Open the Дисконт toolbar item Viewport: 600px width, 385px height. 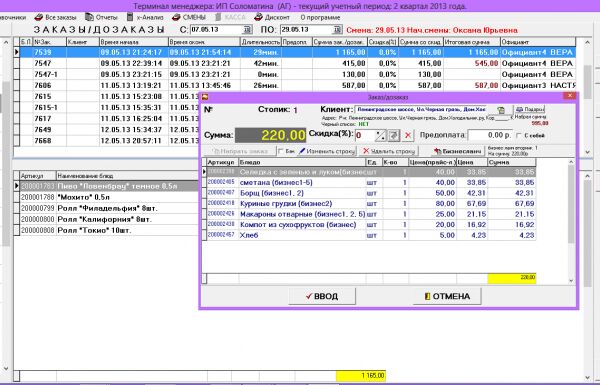(x=272, y=17)
